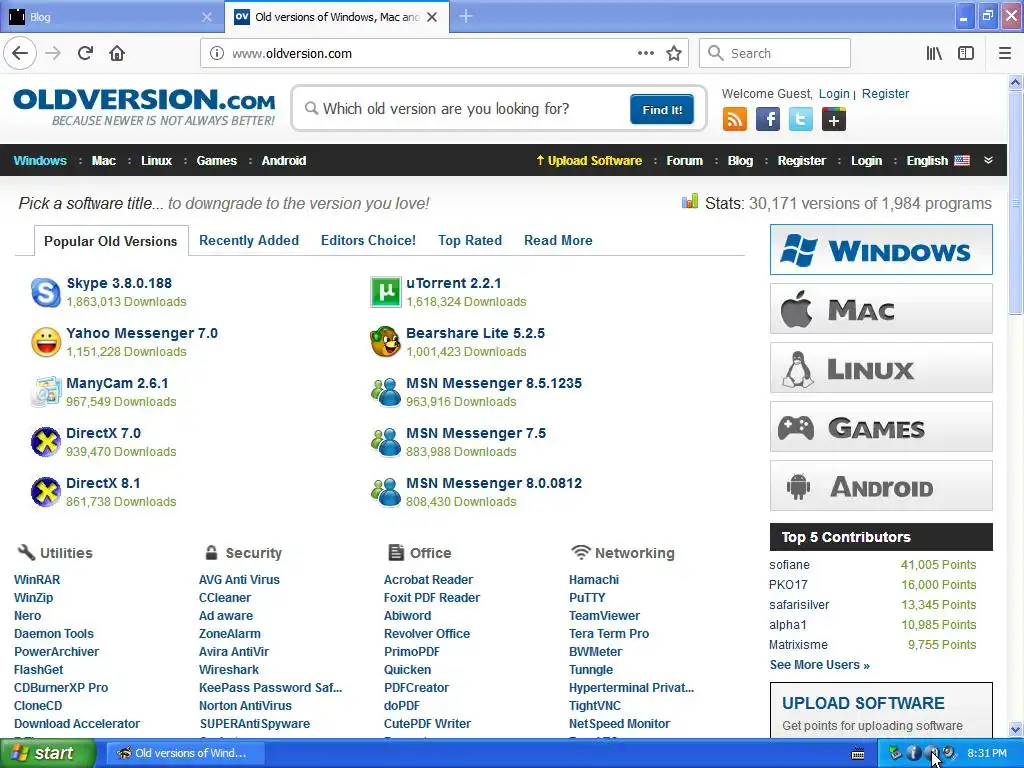Click the site search input field
1024x768 pixels.
(464, 109)
